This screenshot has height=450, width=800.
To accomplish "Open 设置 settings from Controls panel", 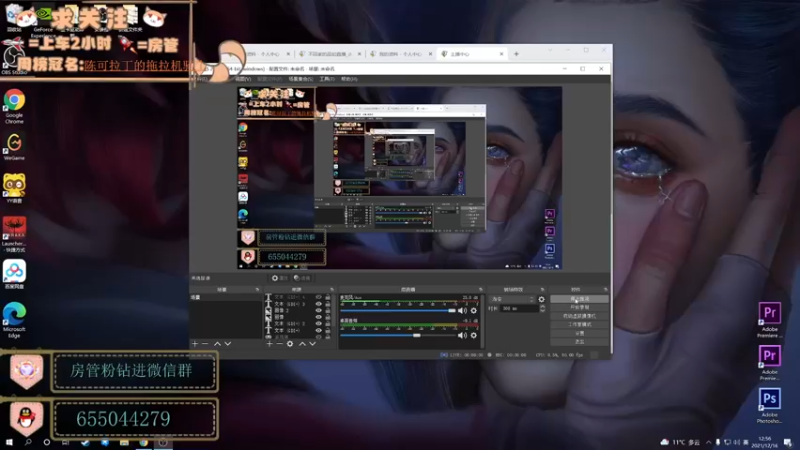I will (579, 333).
